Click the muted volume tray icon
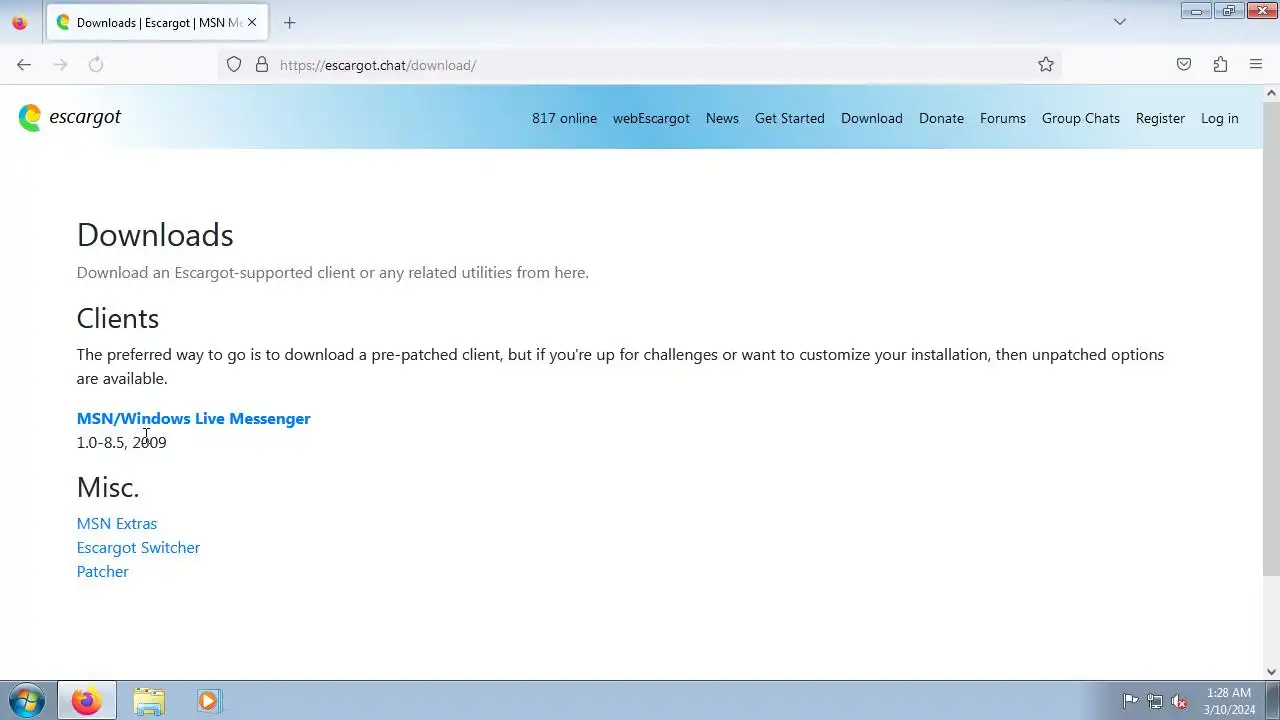The image size is (1280, 720). pos(1179,701)
